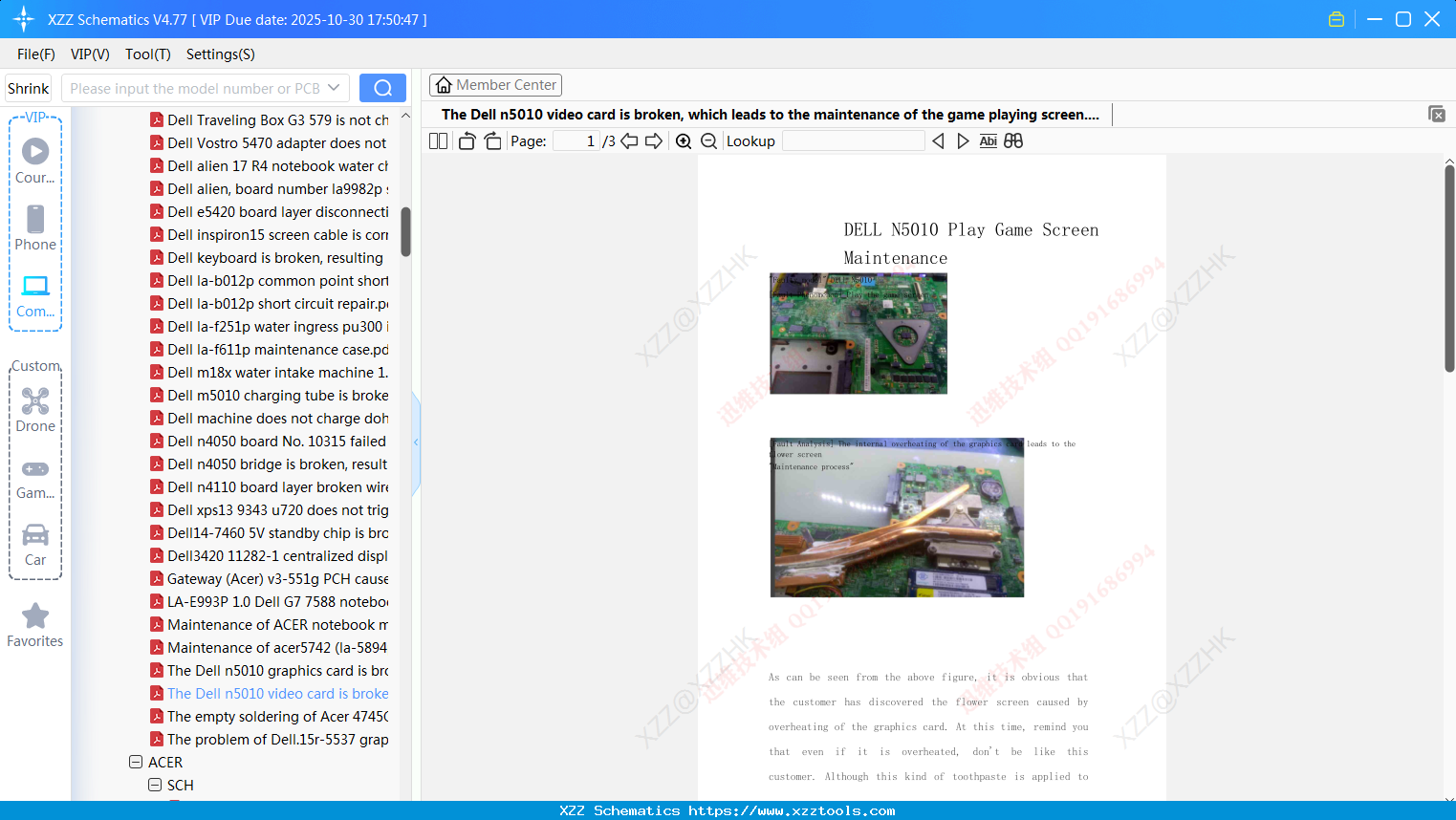This screenshot has width=1456, height=820.
Task: Open 'Dell xps13 9343 u720' file
Action: (x=270, y=509)
